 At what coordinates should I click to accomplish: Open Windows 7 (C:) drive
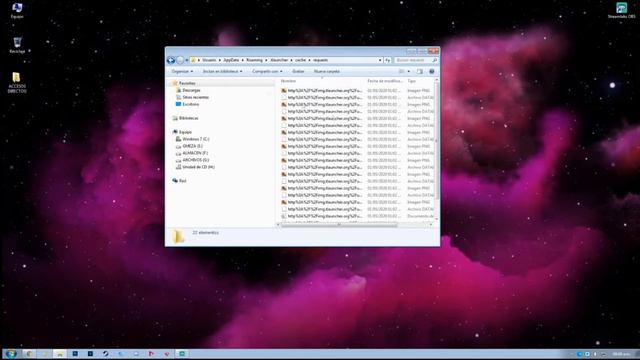pyautogui.click(x=196, y=139)
